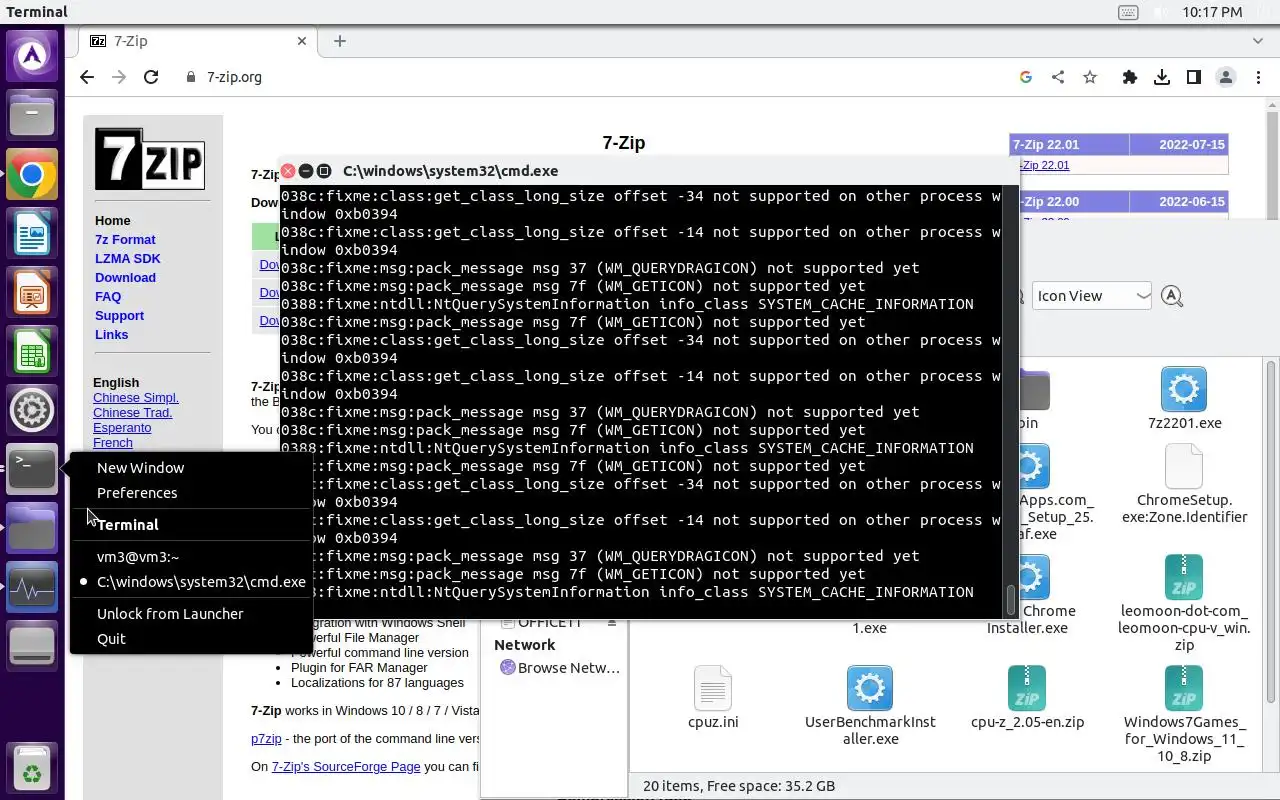Open LibreOffice Writer from the dock

point(32,234)
